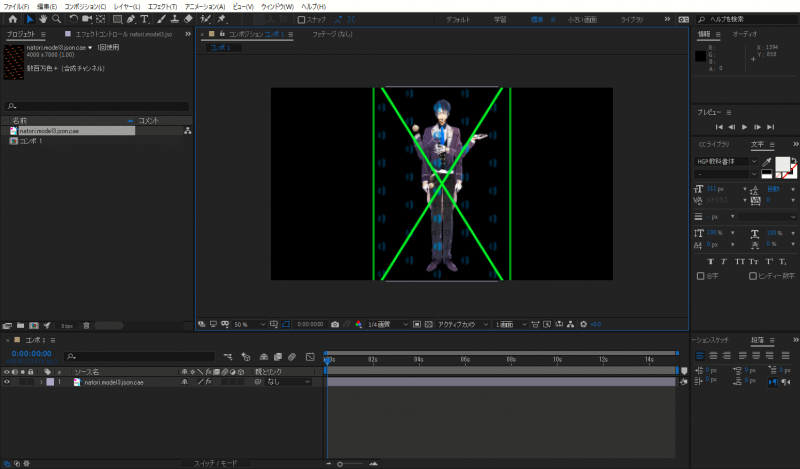
Task: Toggle region of interest button
Action: coord(417,325)
